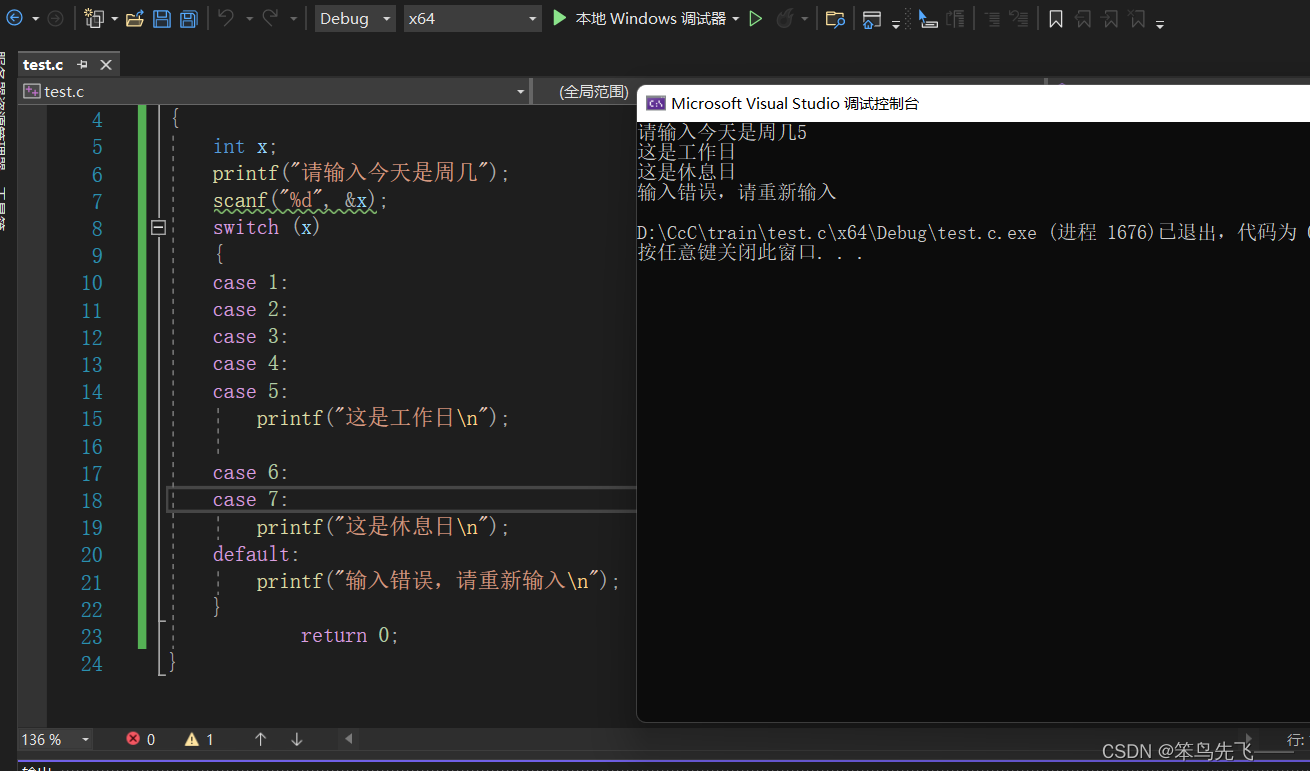Screen dimensions: 1310x771
Task: Click the uncomment lines icon
Action: [1018, 18]
